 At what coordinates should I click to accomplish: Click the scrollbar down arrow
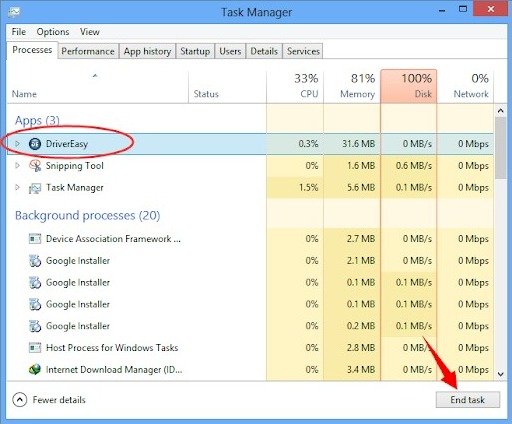500,374
